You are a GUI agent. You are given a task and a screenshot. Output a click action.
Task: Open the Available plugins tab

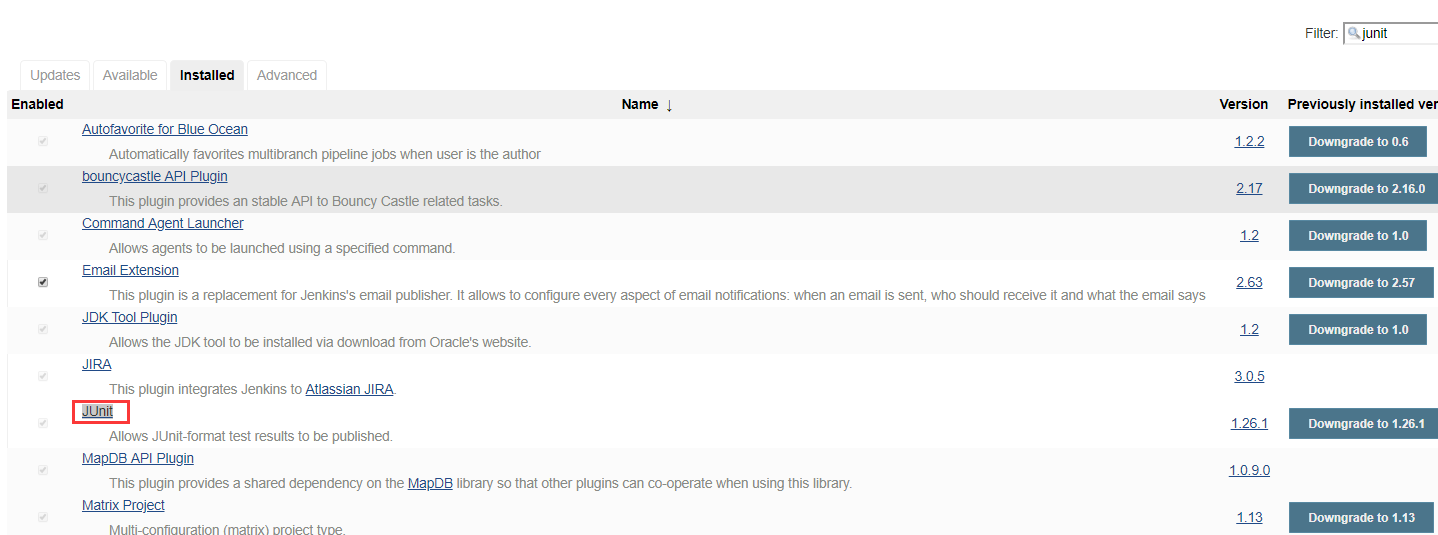click(130, 75)
